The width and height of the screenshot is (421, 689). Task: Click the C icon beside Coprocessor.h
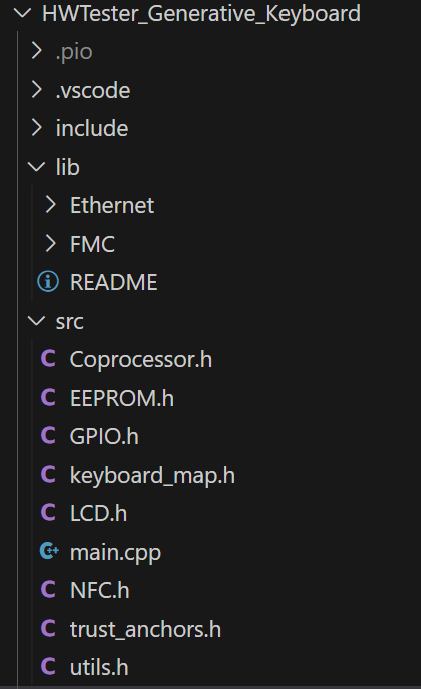(x=48, y=359)
